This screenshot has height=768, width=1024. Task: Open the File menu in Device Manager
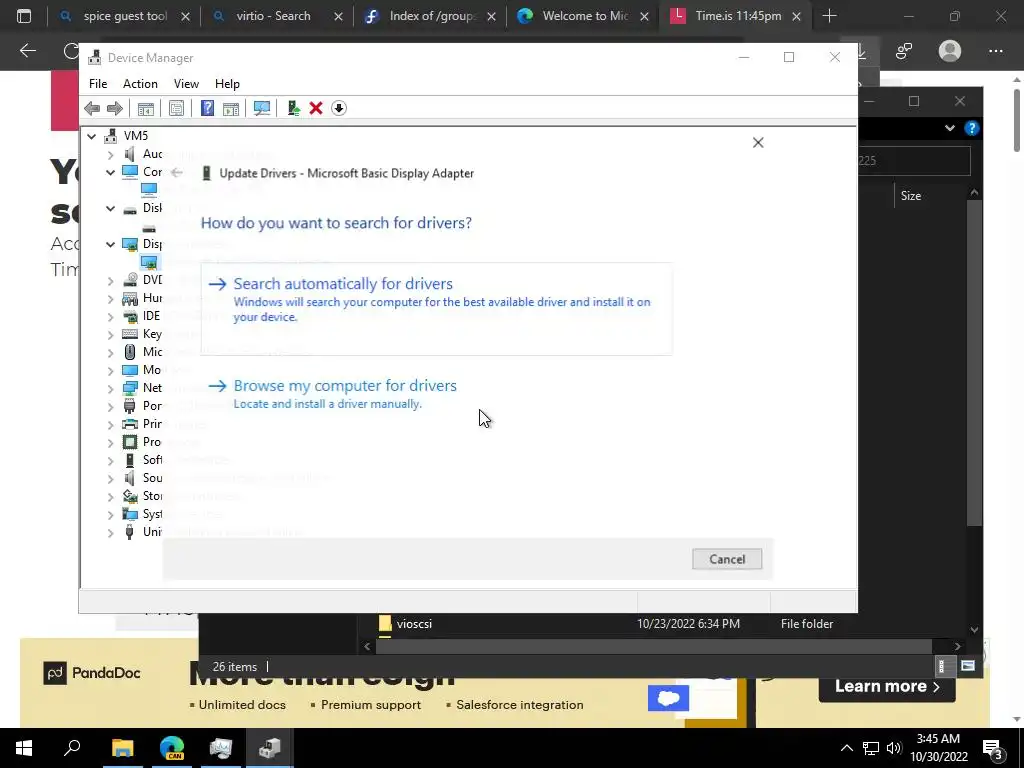pyautogui.click(x=98, y=84)
